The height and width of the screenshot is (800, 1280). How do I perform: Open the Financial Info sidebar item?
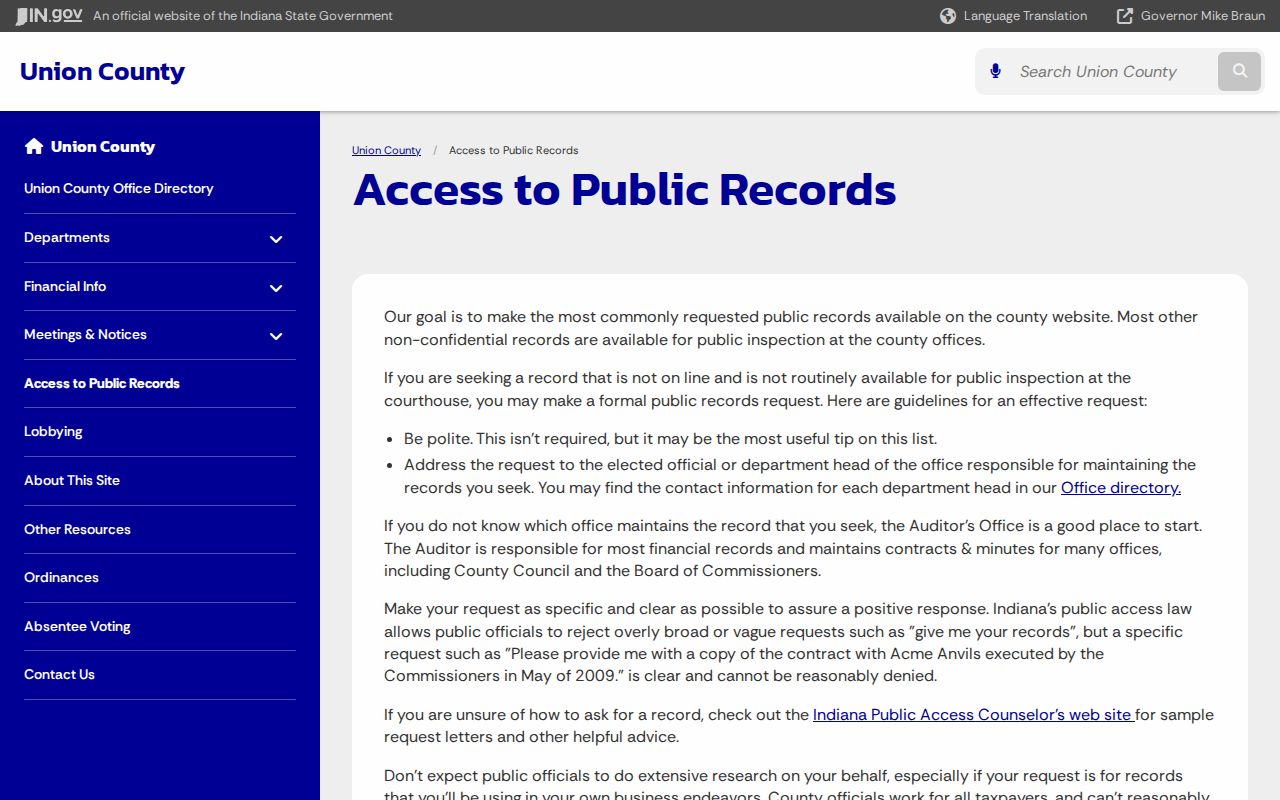[65, 286]
